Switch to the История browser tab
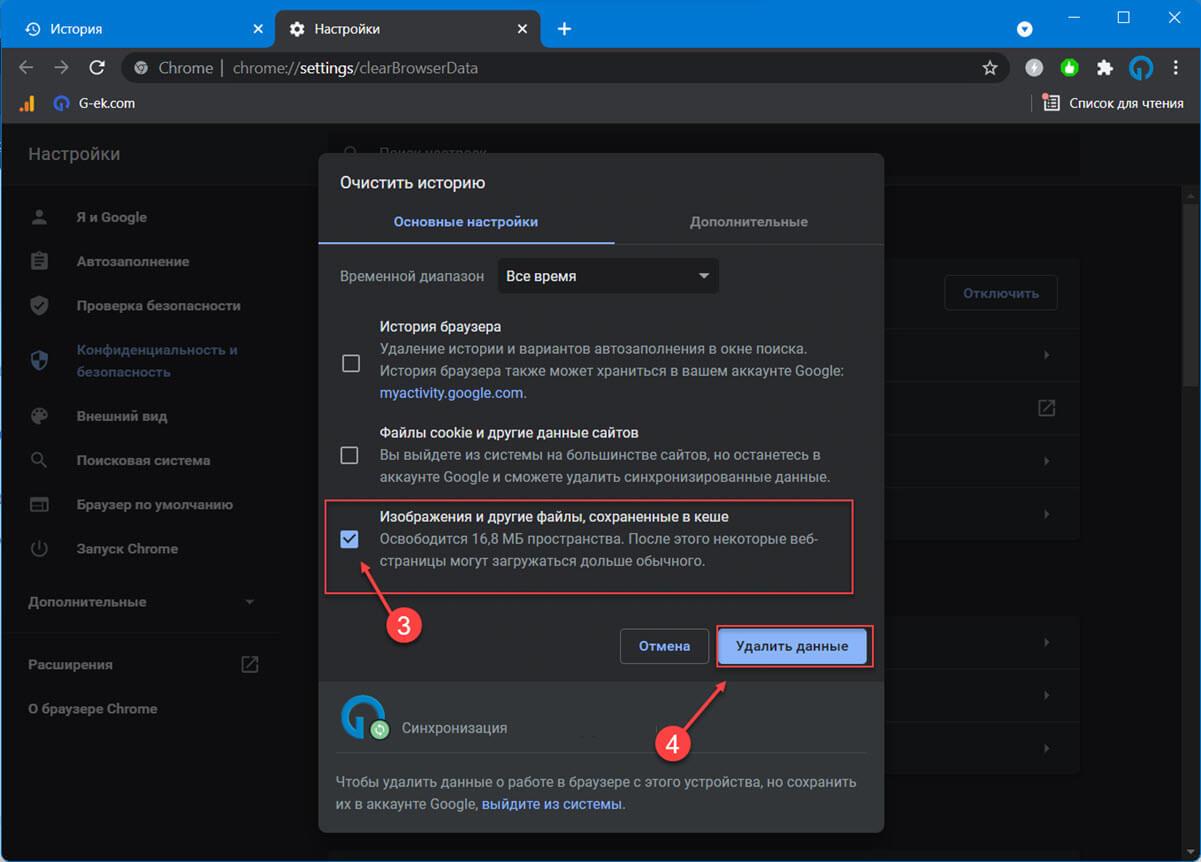This screenshot has height=862, width=1201. tap(142, 29)
